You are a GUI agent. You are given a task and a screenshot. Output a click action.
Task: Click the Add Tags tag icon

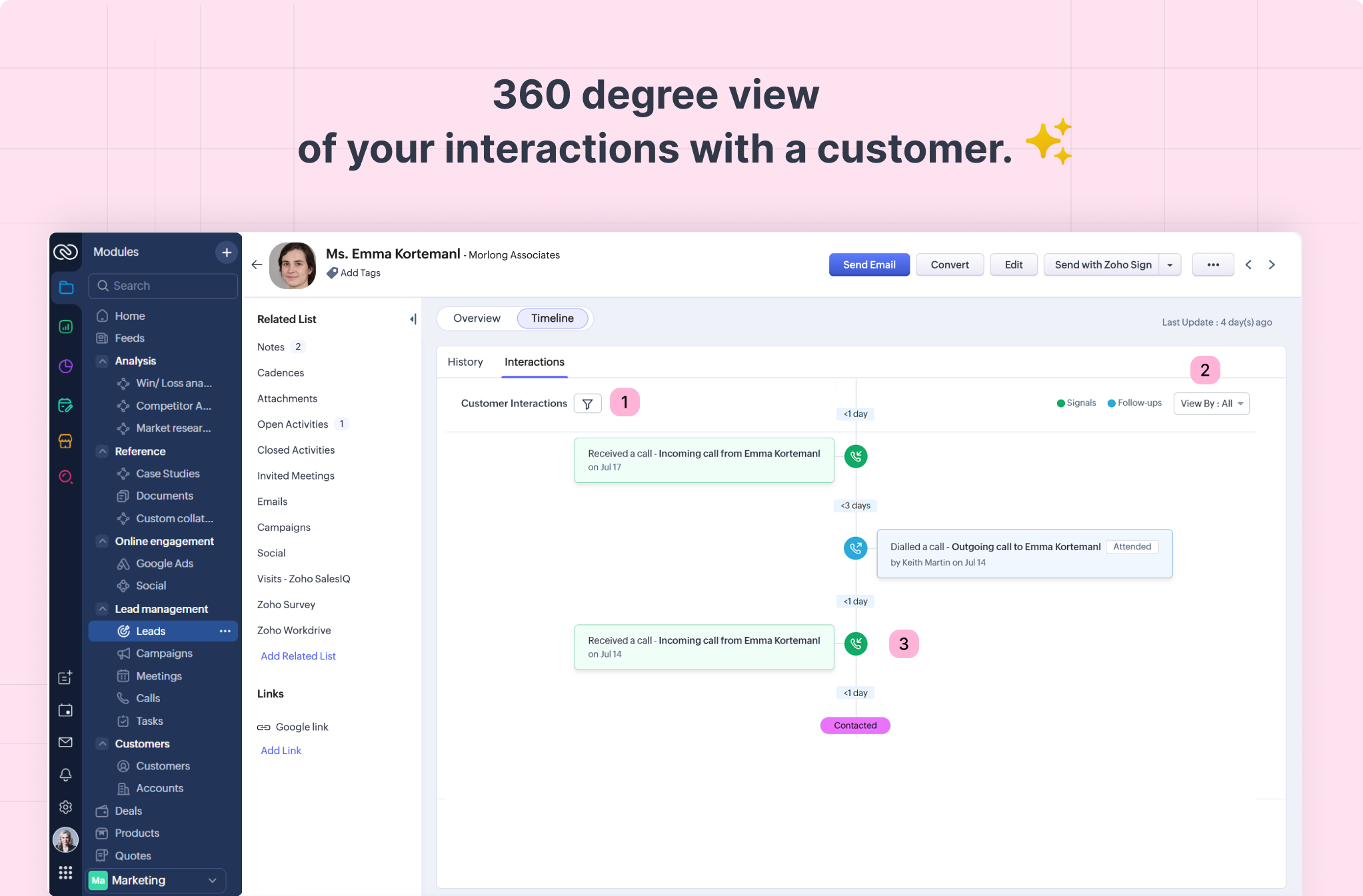click(x=332, y=272)
